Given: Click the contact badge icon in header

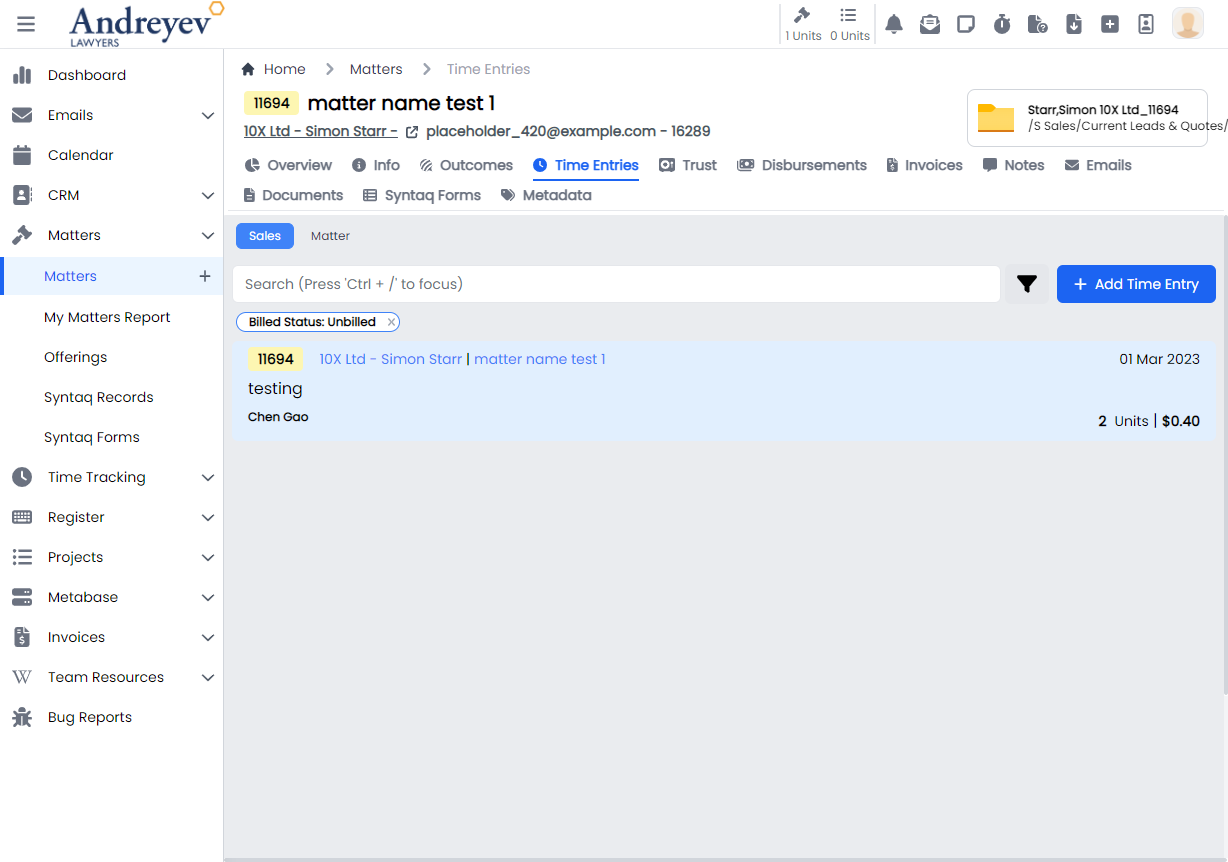Looking at the screenshot, I should (x=1146, y=24).
